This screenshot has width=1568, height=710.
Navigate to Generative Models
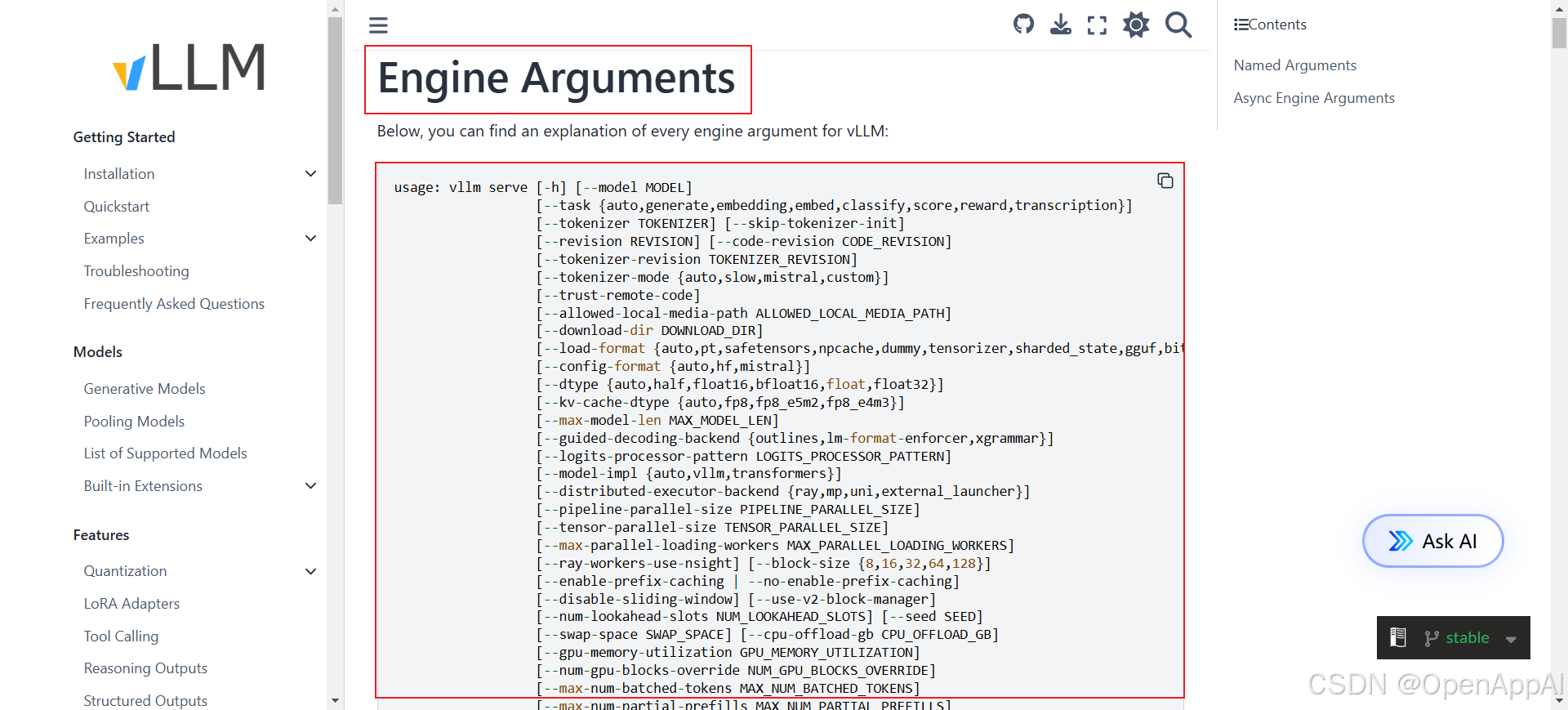(145, 389)
